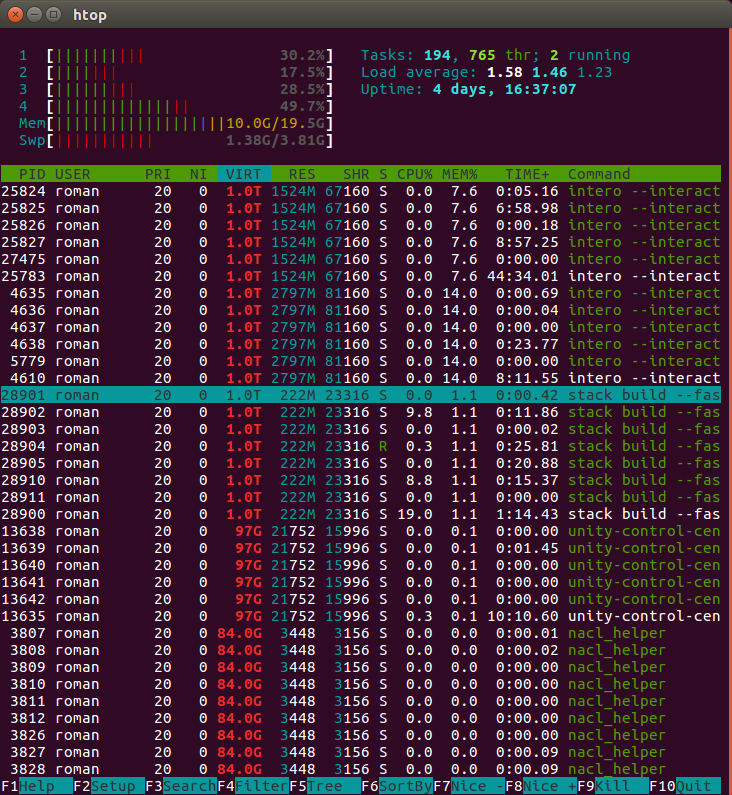Click the F9 Kill button
Image resolution: width=732 pixels, height=795 pixels.
(612, 786)
